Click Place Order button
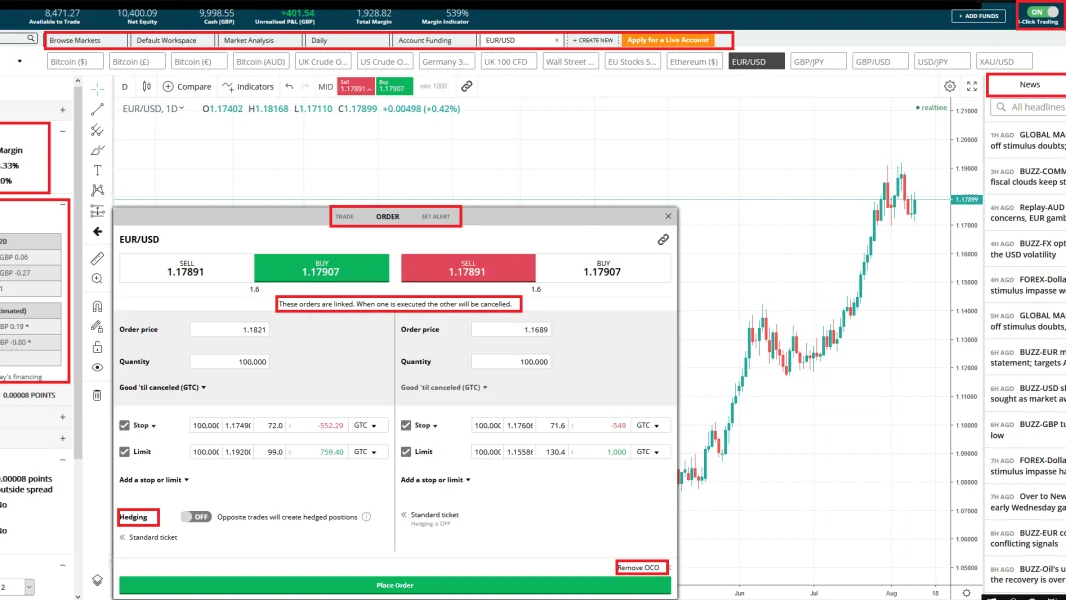Image resolution: width=1066 pixels, height=600 pixels. (395, 585)
